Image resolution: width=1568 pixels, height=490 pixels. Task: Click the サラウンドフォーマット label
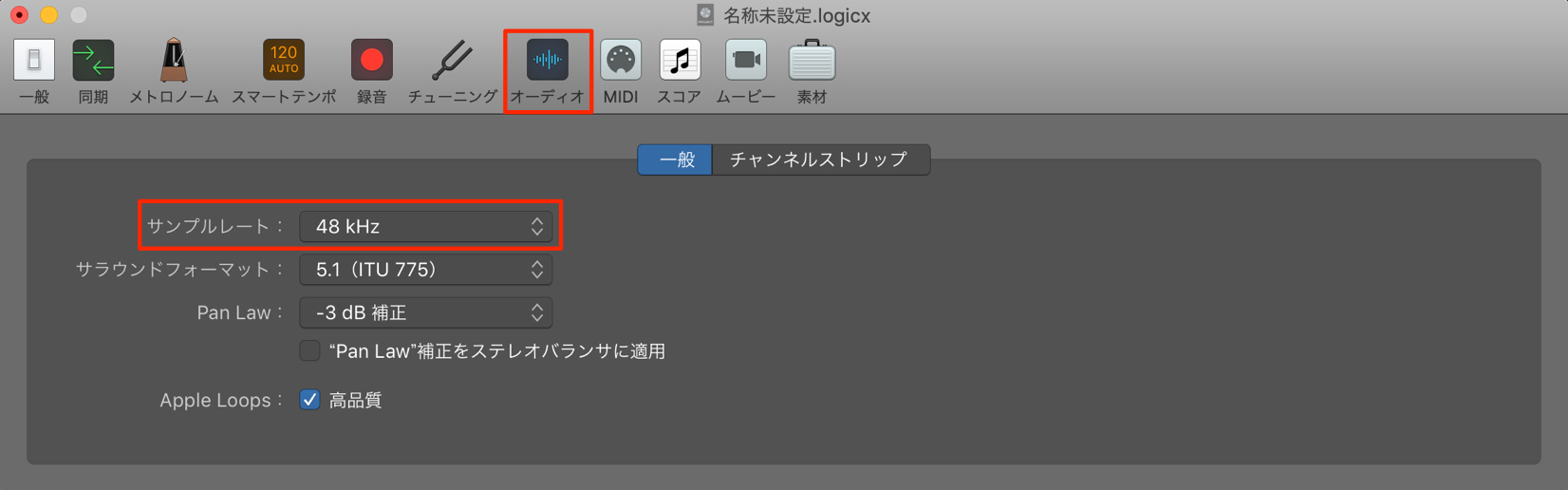pyautogui.click(x=179, y=270)
